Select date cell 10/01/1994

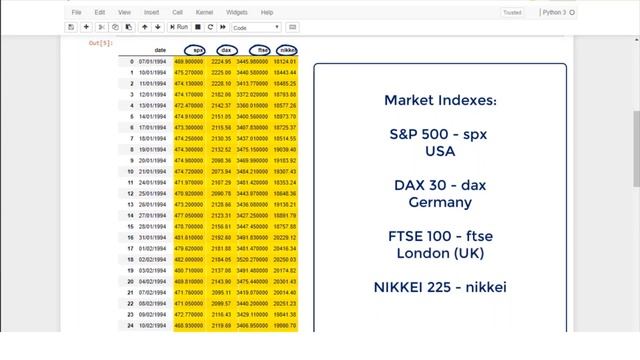pyautogui.click(x=152, y=73)
